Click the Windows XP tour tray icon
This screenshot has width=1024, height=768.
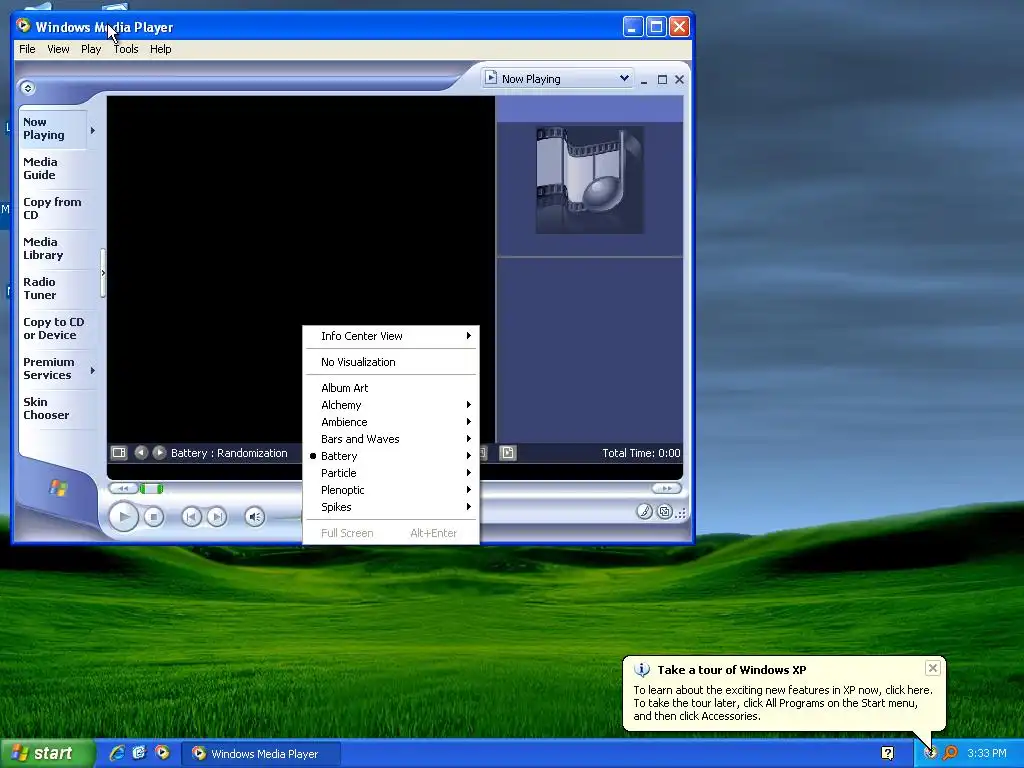coord(931,753)
